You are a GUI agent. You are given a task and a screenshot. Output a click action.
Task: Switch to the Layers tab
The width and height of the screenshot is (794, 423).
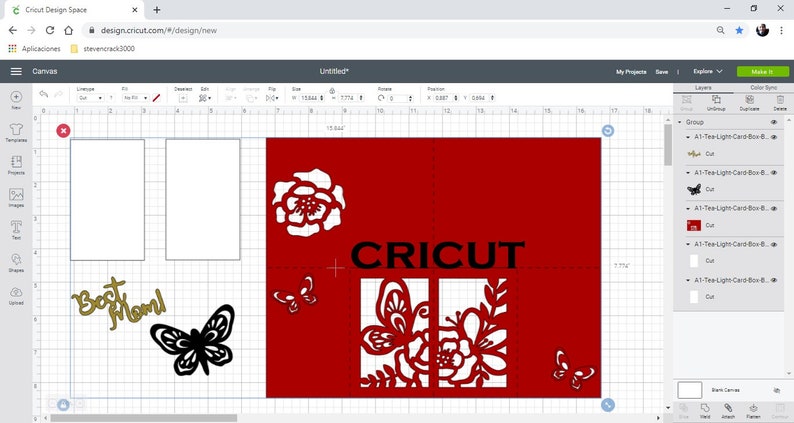pyautogui.click(x=703, y=88)
